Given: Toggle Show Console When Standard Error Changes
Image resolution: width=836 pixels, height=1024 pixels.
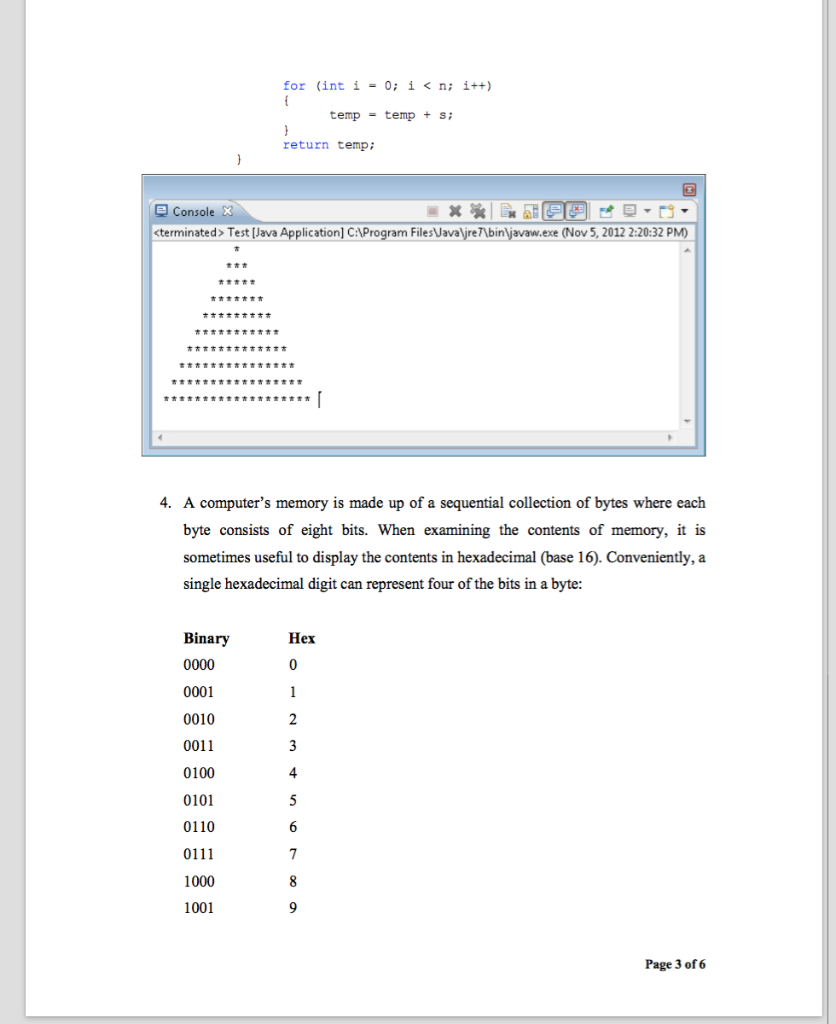Looking at the screenshot, I should [x=576, y=210].
